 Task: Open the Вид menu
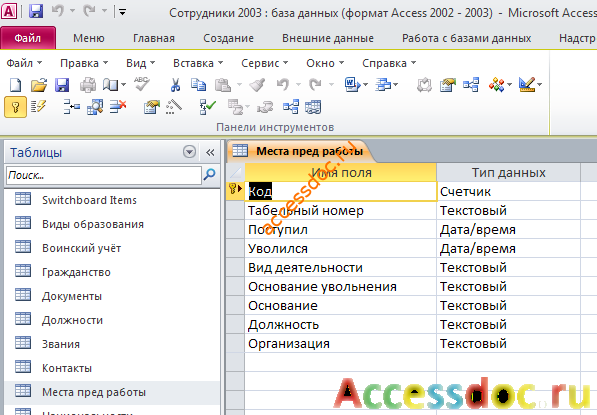pyautogui.click(x=140, y=63)
